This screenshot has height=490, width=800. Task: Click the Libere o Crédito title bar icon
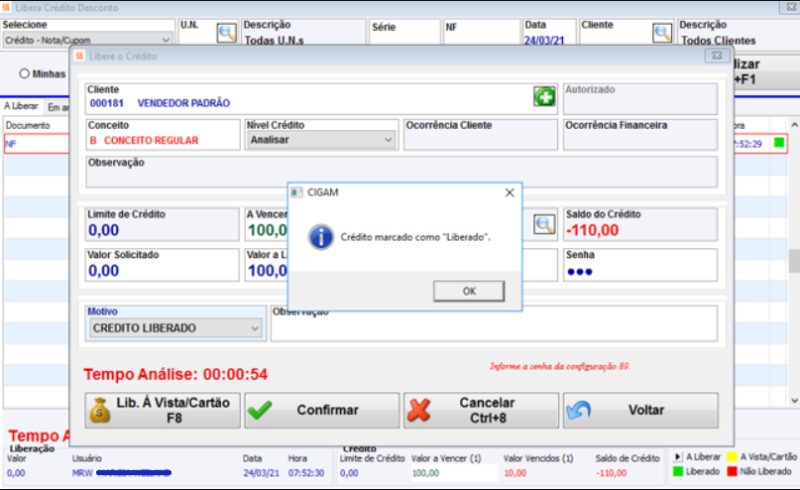coord(79,56)
